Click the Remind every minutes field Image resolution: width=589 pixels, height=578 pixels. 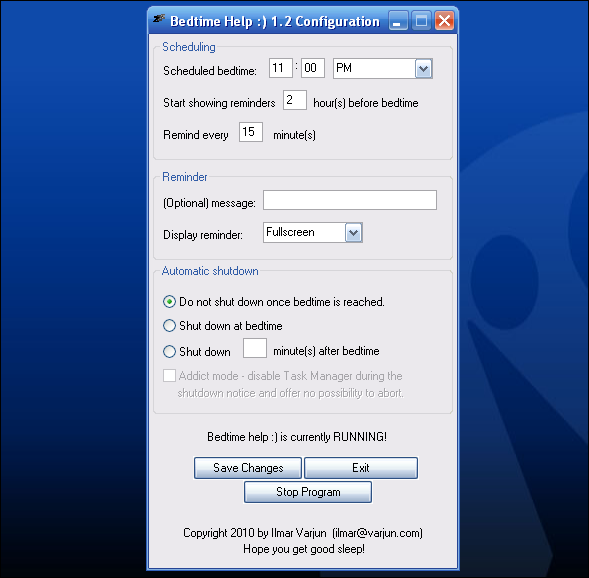click(251, 132)
